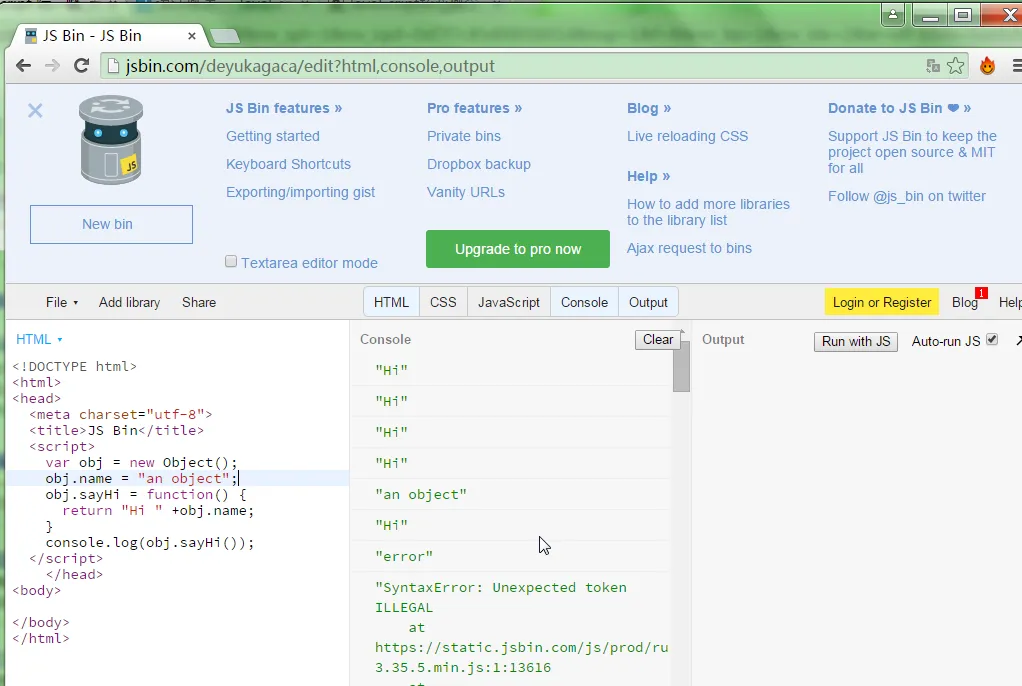Bookmark this page with the star icon
This screenshot has width=1022, height=686.
tap(956, 66)
